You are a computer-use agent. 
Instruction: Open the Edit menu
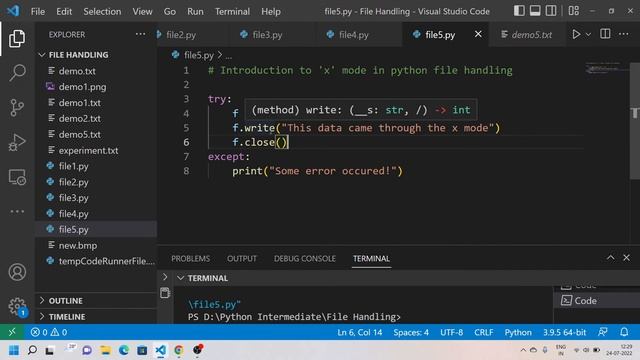pyautogui.click(x=64, y=11)
